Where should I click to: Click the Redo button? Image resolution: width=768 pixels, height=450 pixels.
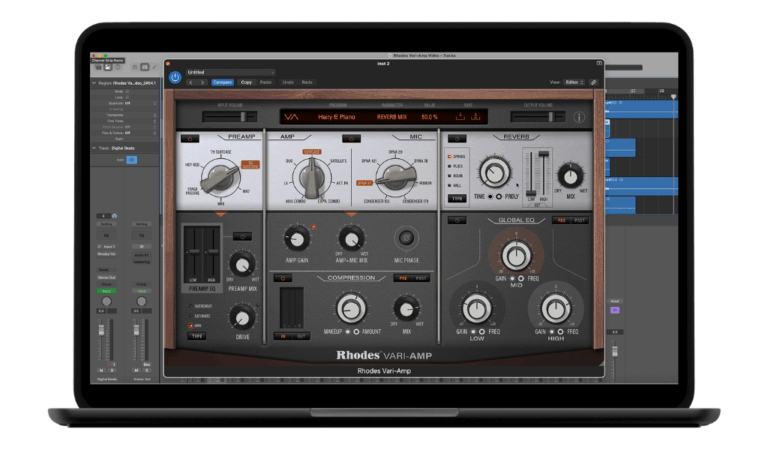(307, 82)
